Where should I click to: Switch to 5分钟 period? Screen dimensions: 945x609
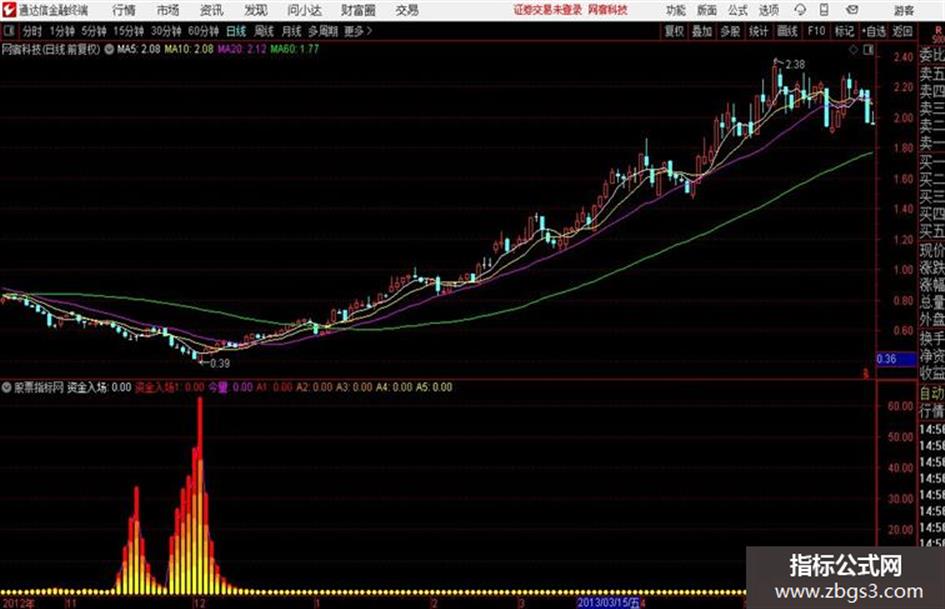pos(94,31)
